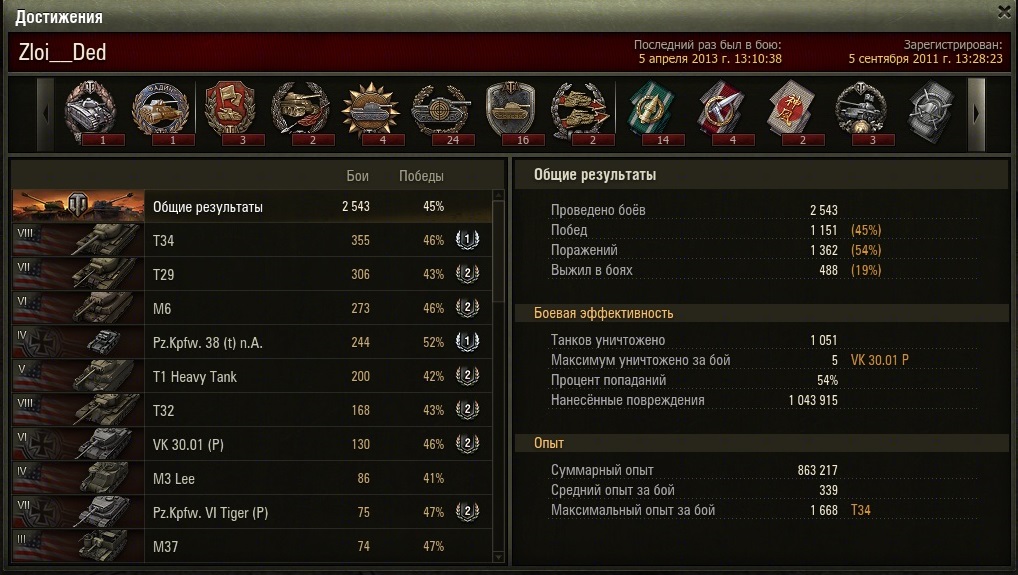Open the VK 30.01 P max kills link
This screenshot has width=1018, height=575.
880,360
